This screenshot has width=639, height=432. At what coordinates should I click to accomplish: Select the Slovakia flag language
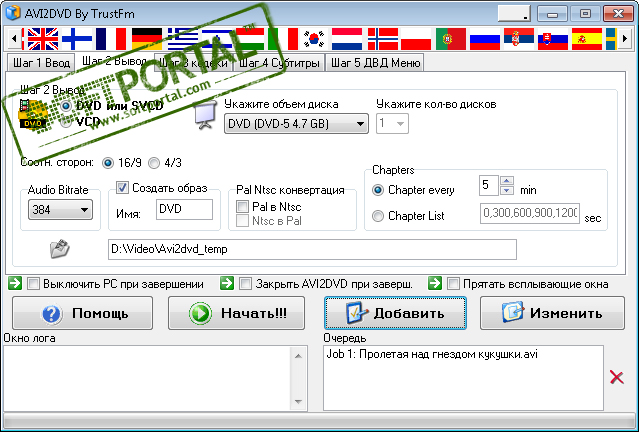(x=553, y=39)
